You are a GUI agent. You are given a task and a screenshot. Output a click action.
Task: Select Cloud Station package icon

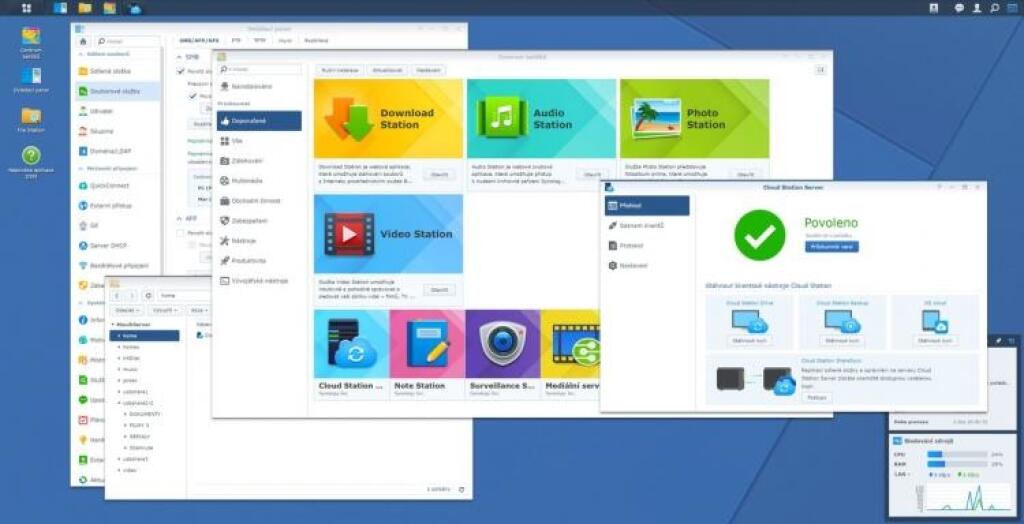351,344
